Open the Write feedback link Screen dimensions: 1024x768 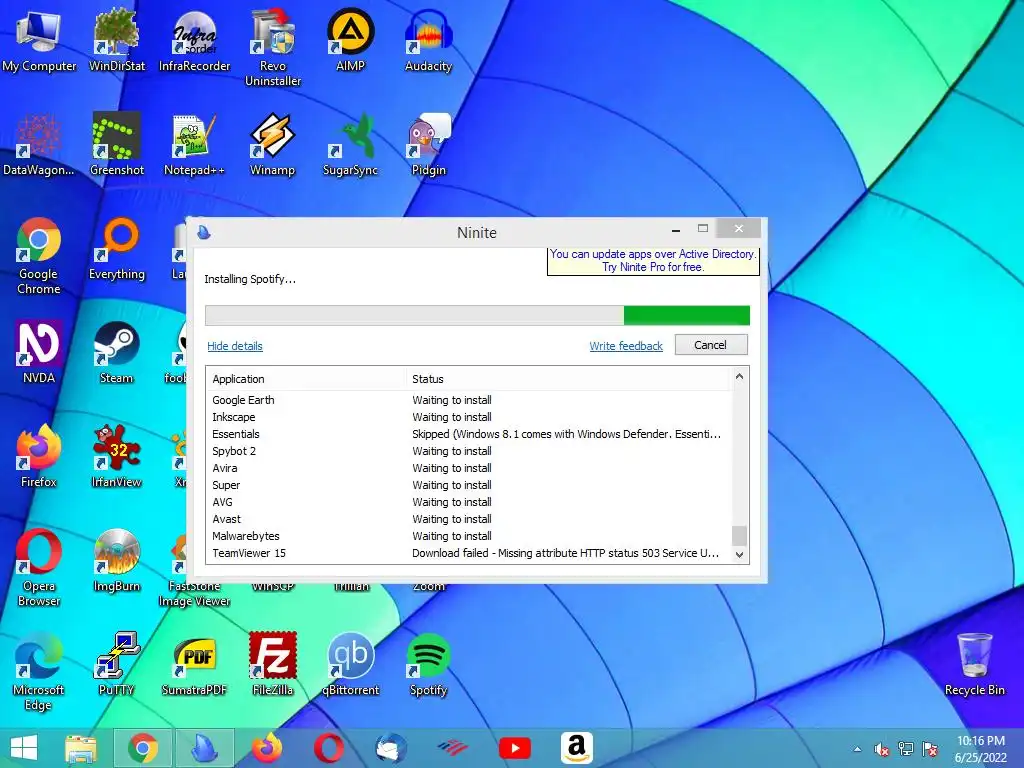[626, 346]
